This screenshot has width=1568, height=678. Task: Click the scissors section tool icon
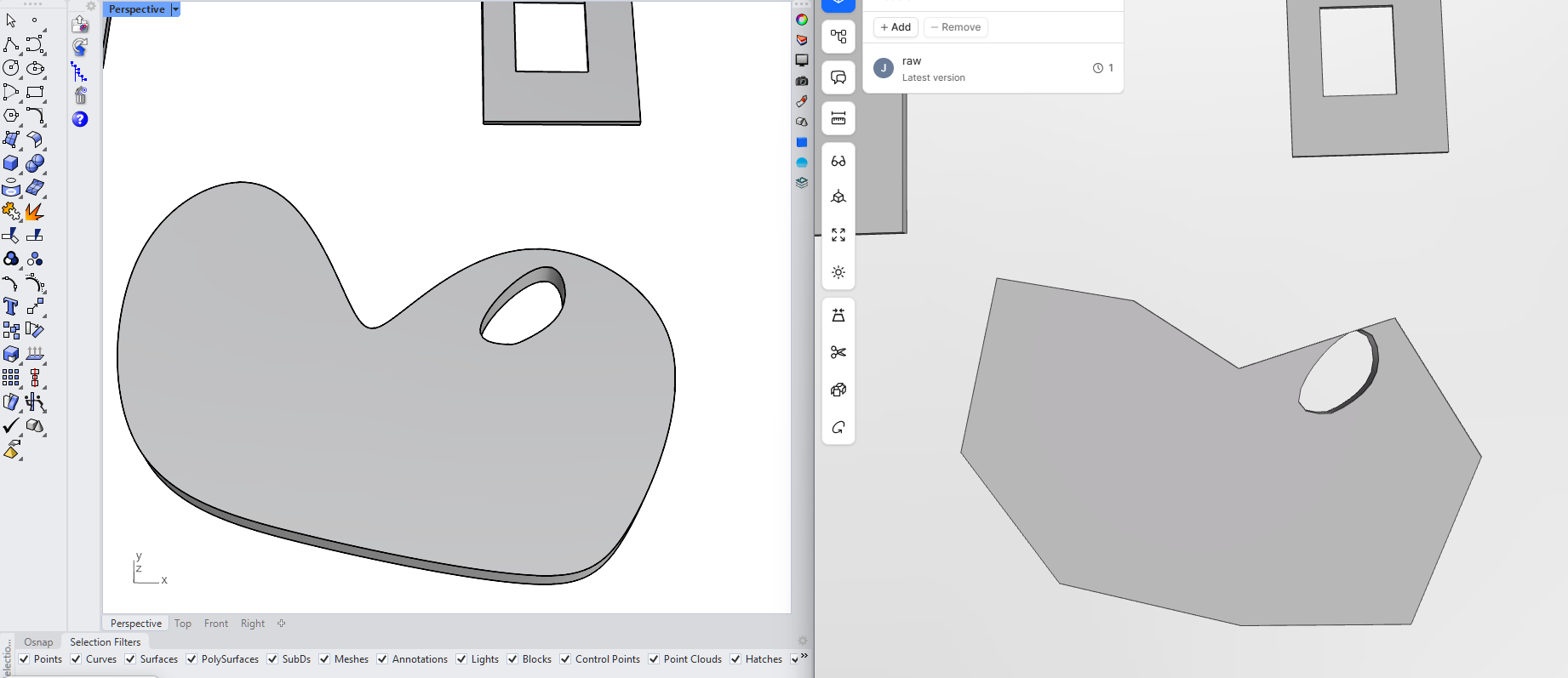point(838,352)
